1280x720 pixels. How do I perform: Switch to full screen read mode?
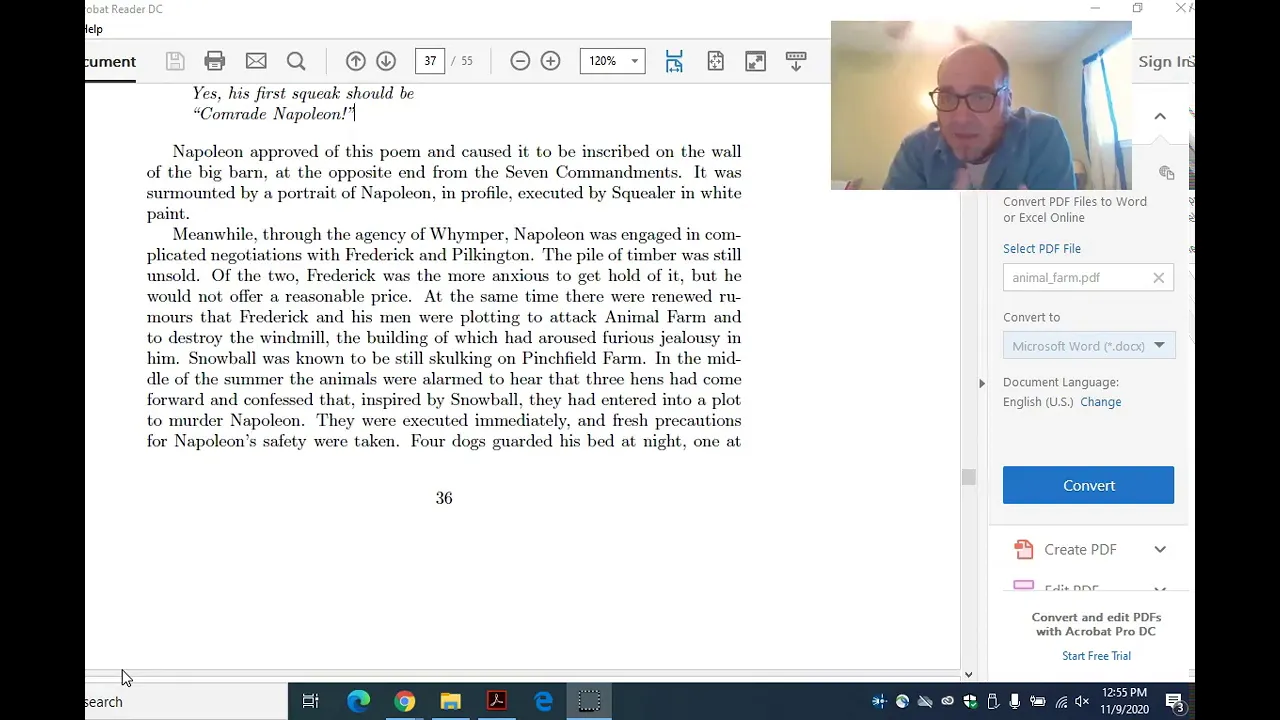click(755, 61)
